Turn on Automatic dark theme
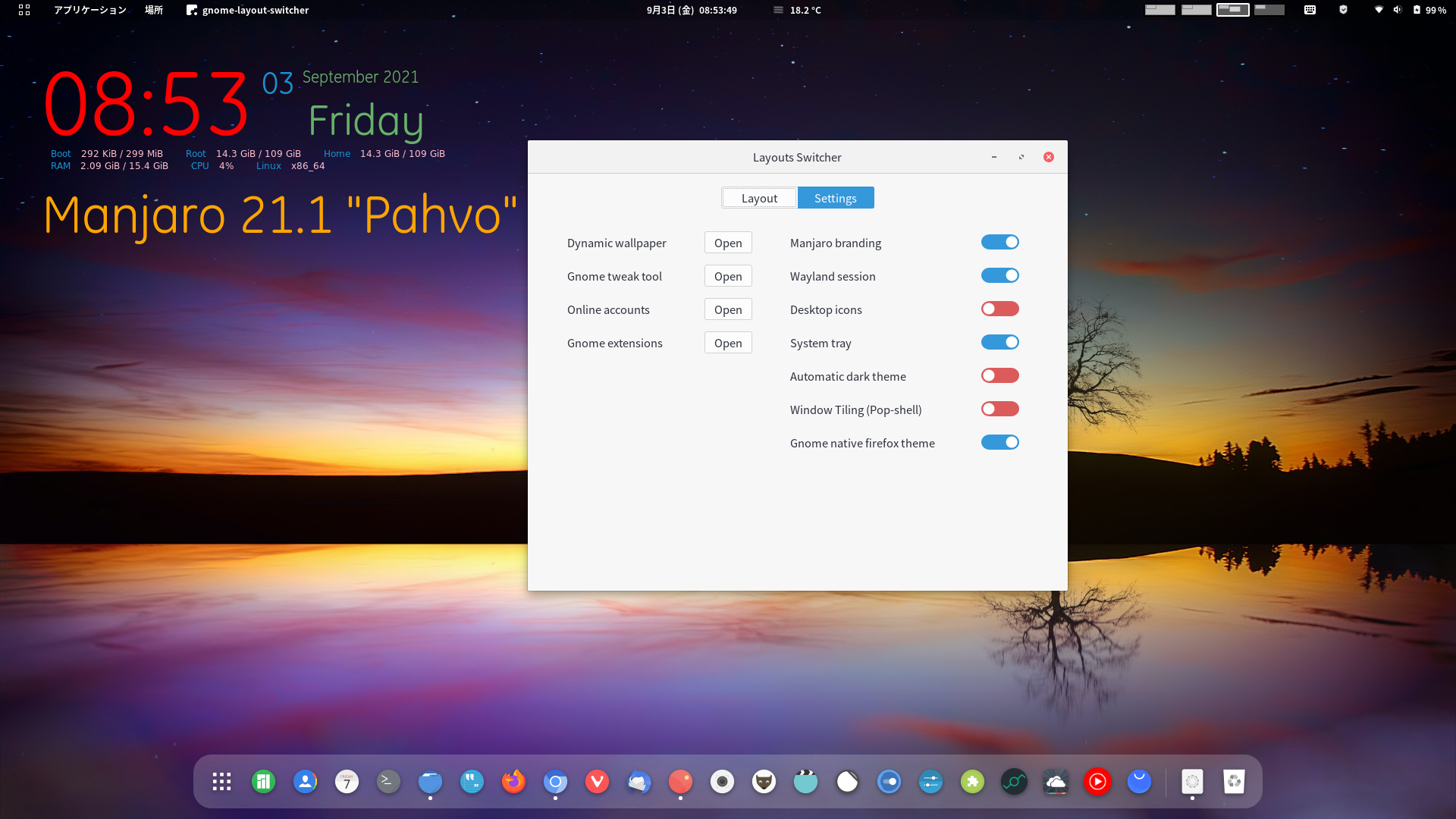1456x819 pixels. coord(999,376)
